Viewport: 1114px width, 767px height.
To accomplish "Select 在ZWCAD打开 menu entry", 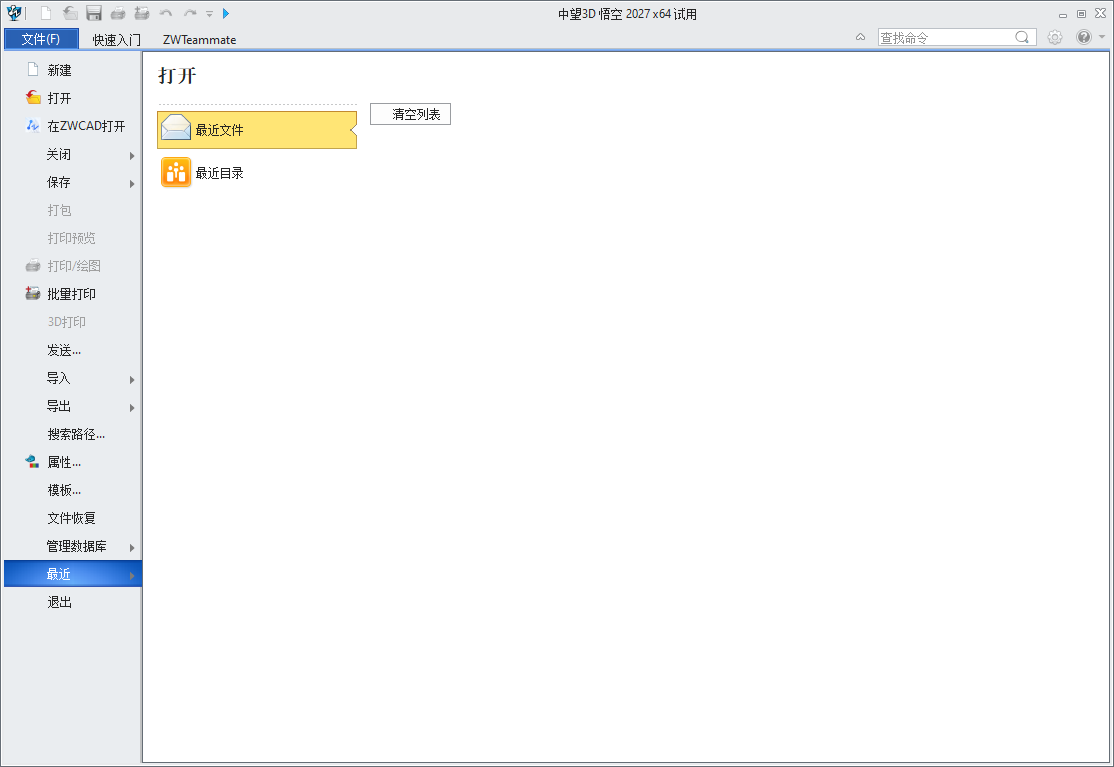I will coord(72,126).
